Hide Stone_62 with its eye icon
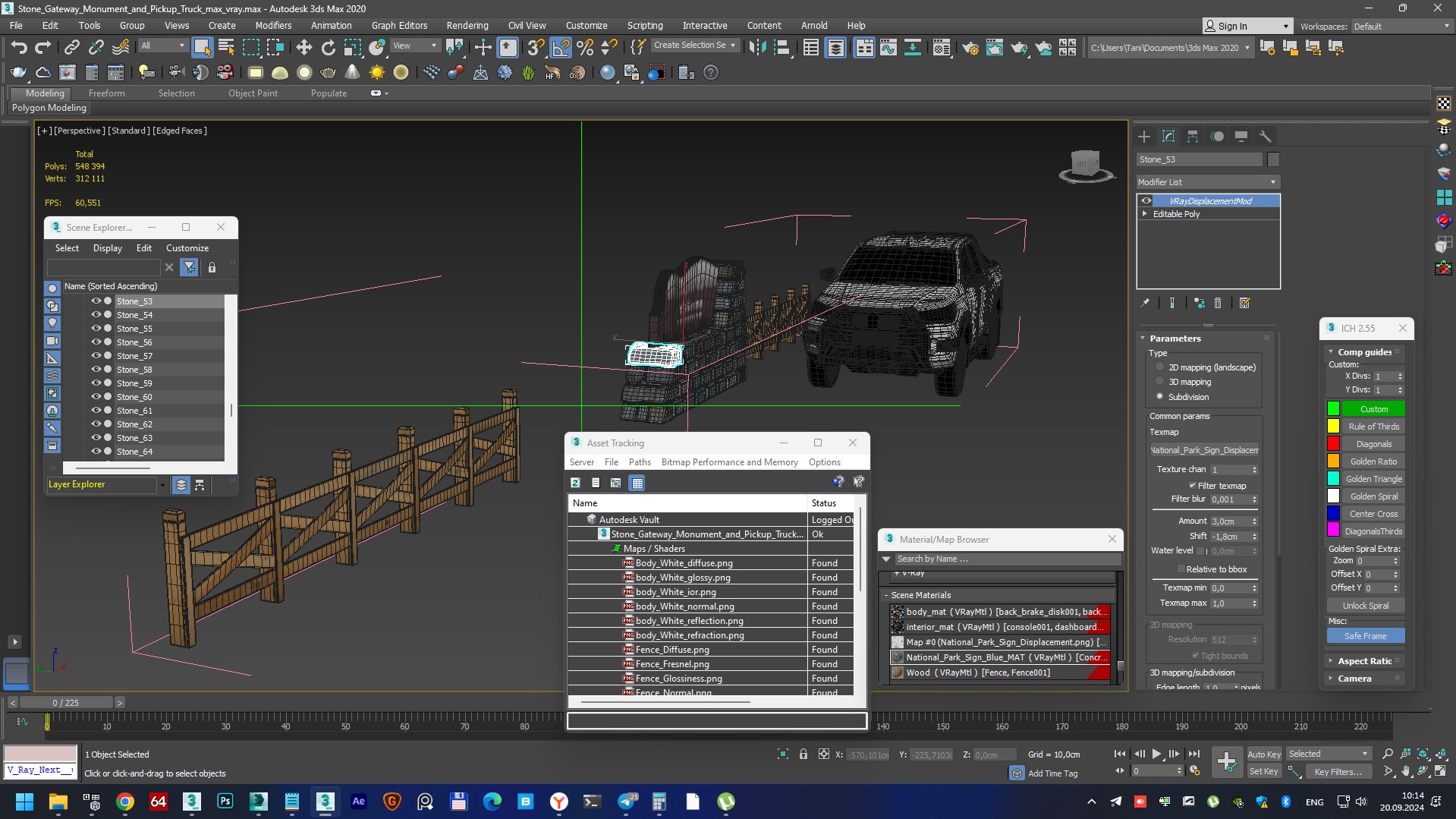1456x819 pixels. click(96, 424)
